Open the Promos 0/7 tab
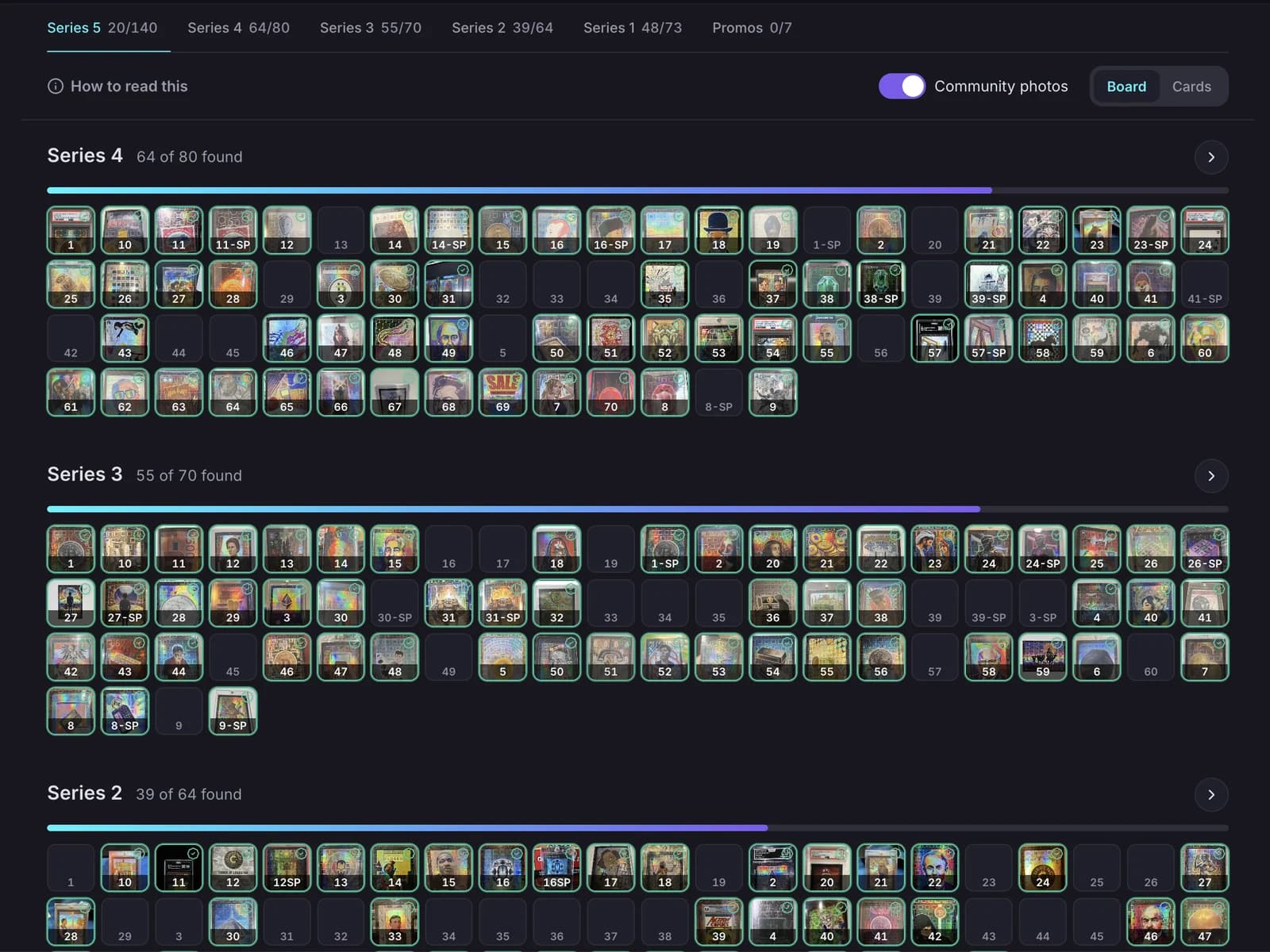 (x=752, y=28)
